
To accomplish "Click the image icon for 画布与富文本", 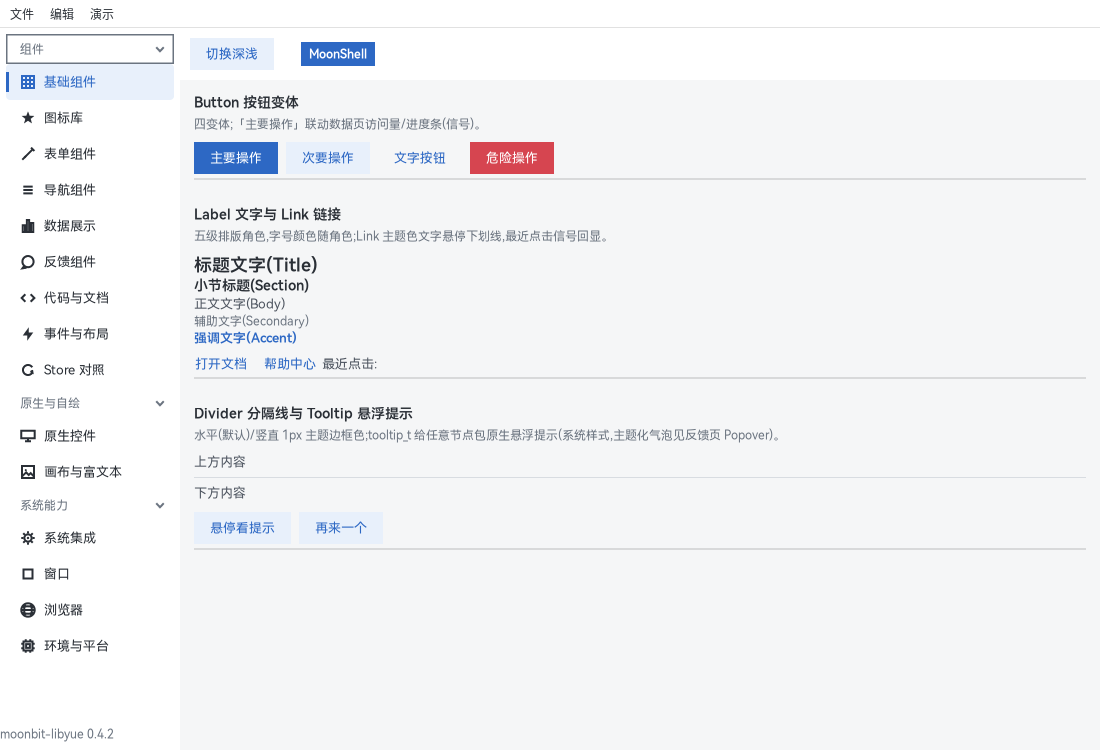I will coord(28,472).
